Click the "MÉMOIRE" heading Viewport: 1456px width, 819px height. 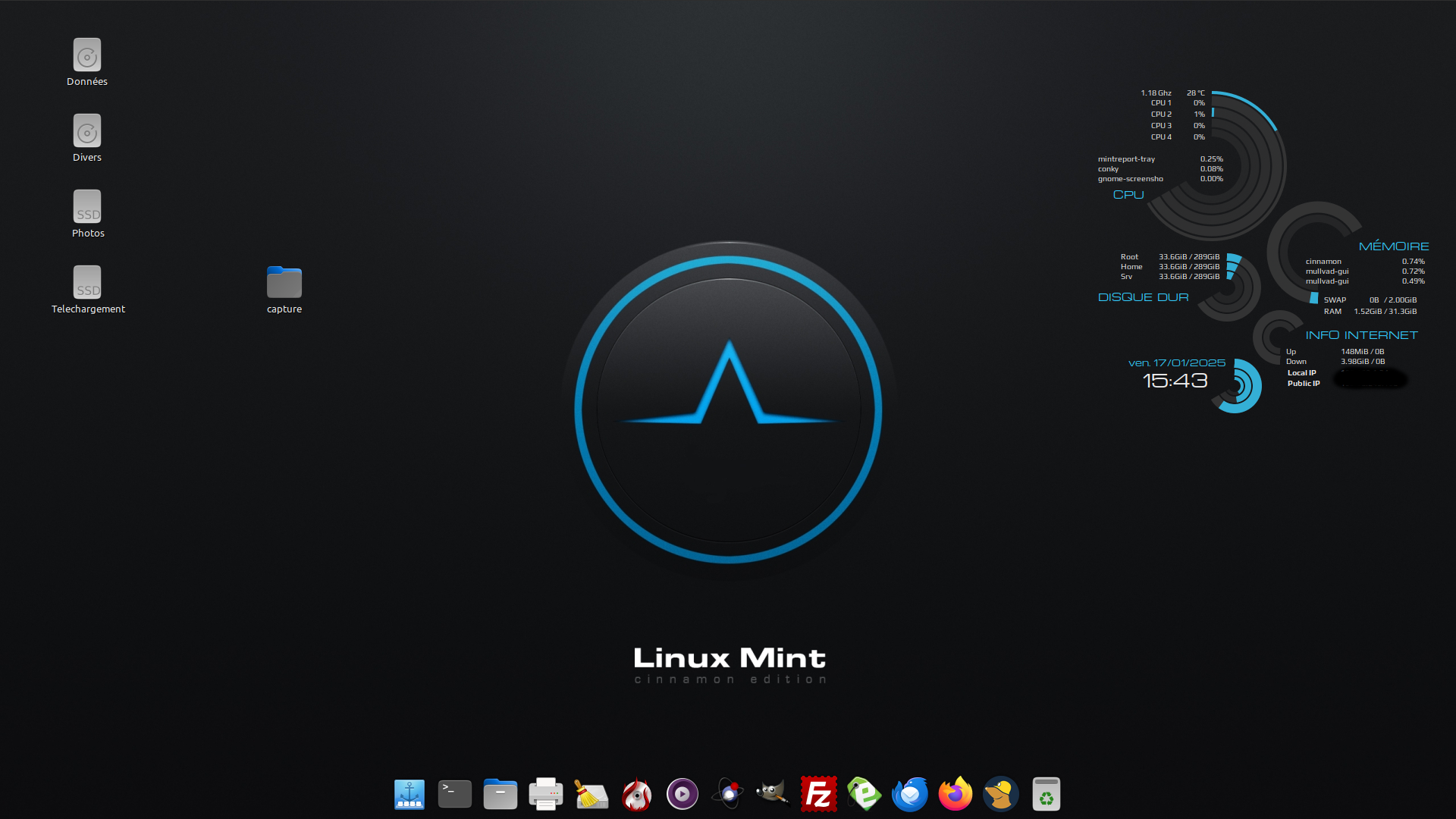pos(1394,246)
